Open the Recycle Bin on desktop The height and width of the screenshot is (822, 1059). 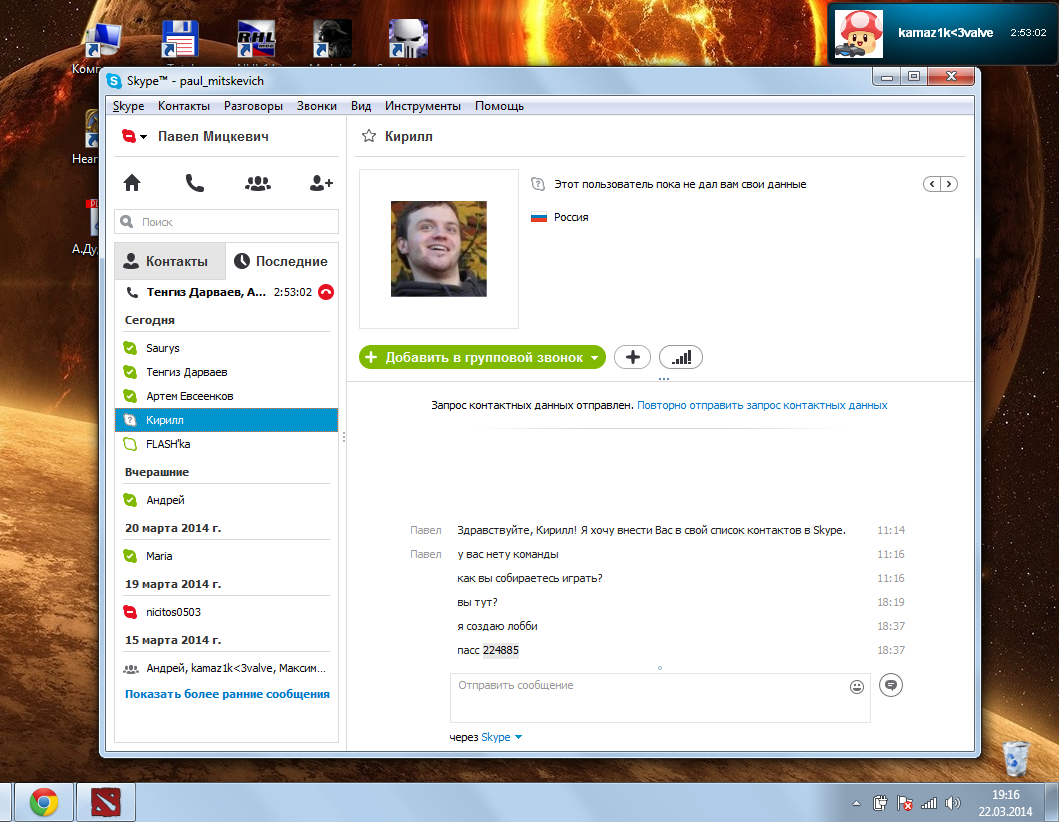point(1015,757)
